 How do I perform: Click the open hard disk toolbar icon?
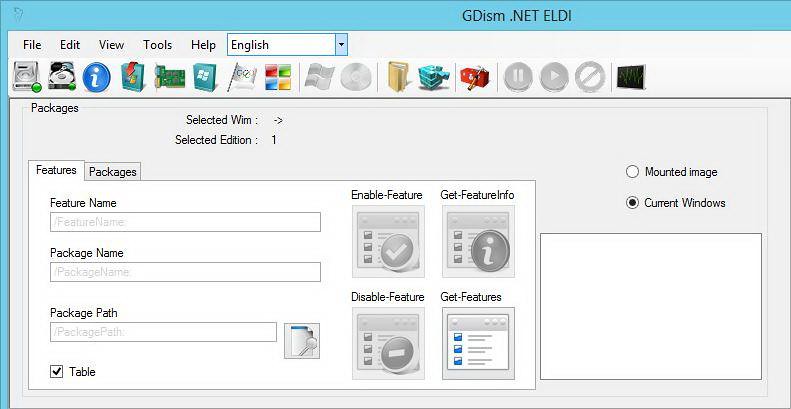[x=62, y=78]
